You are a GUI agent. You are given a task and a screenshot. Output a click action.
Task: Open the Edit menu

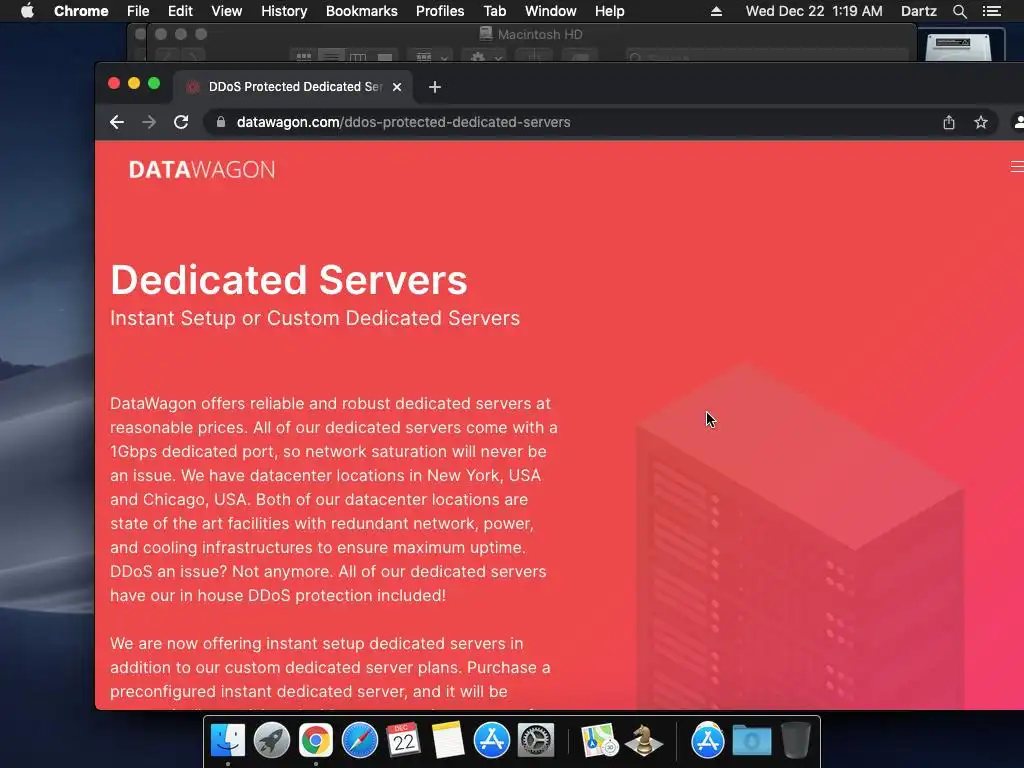pyautogui.click(x=180, y=11)
